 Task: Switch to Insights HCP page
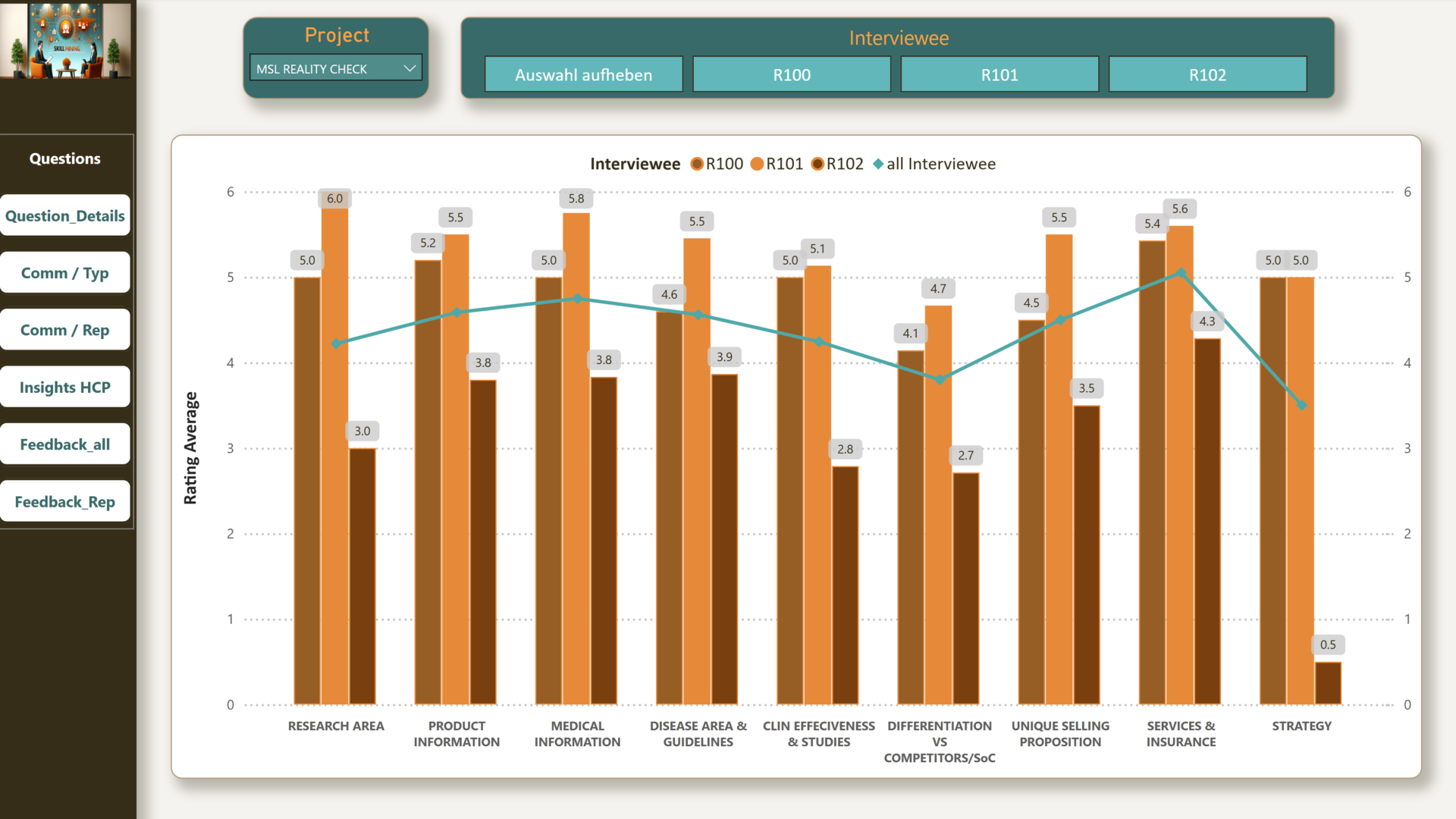65,387
